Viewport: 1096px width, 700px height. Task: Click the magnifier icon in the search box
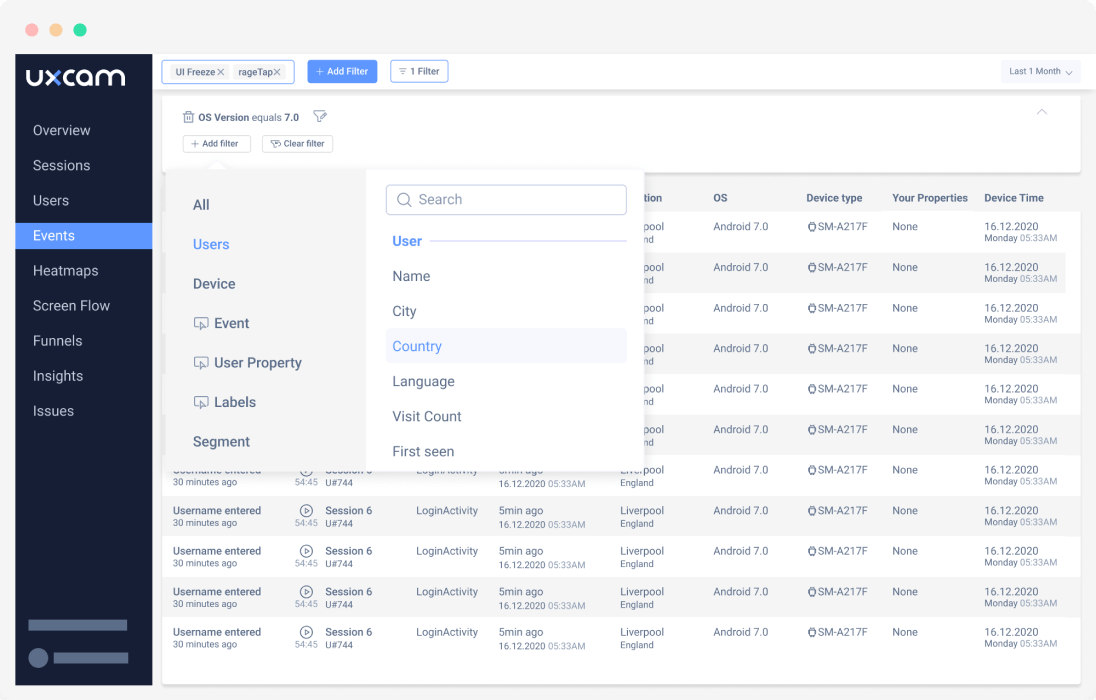(x=404, y=199)
